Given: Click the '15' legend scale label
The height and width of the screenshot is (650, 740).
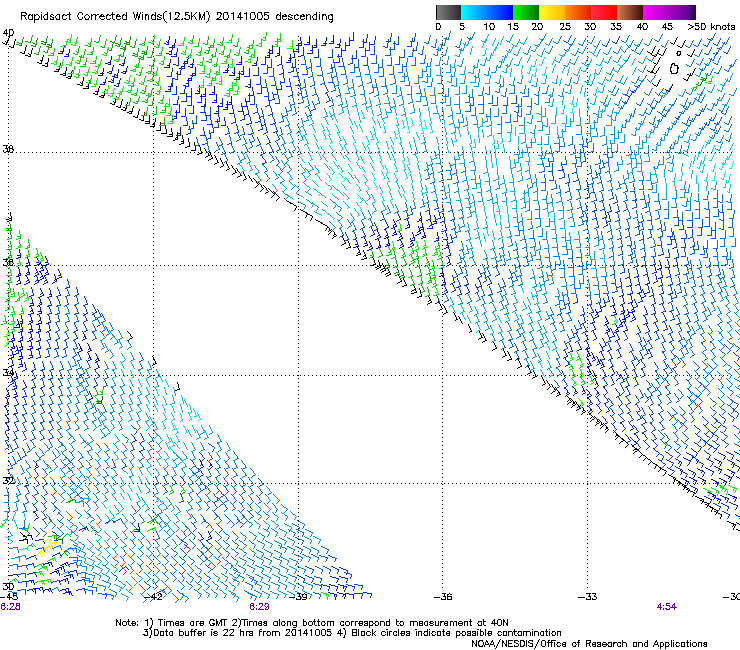Looking at the screenshot, I should (x=513, y=27).
